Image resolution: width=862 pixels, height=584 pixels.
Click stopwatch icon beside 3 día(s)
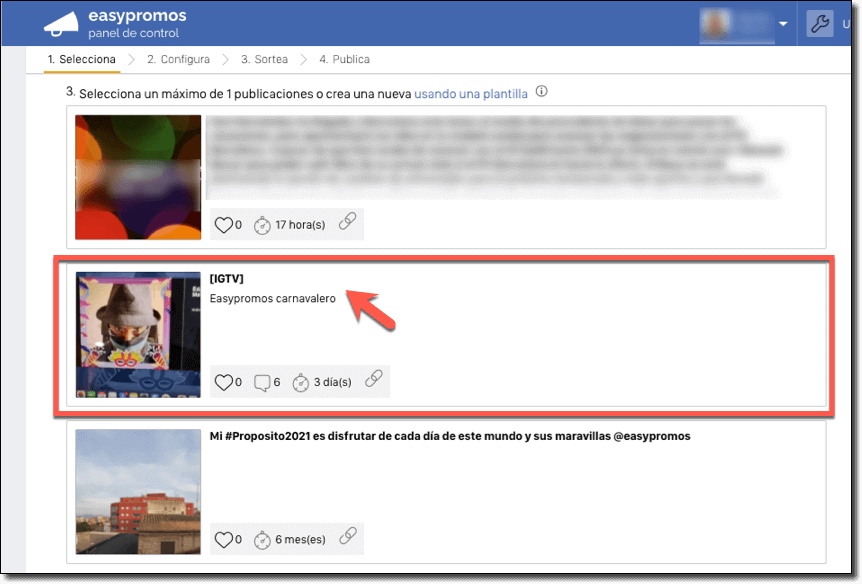tap(299, 382)
